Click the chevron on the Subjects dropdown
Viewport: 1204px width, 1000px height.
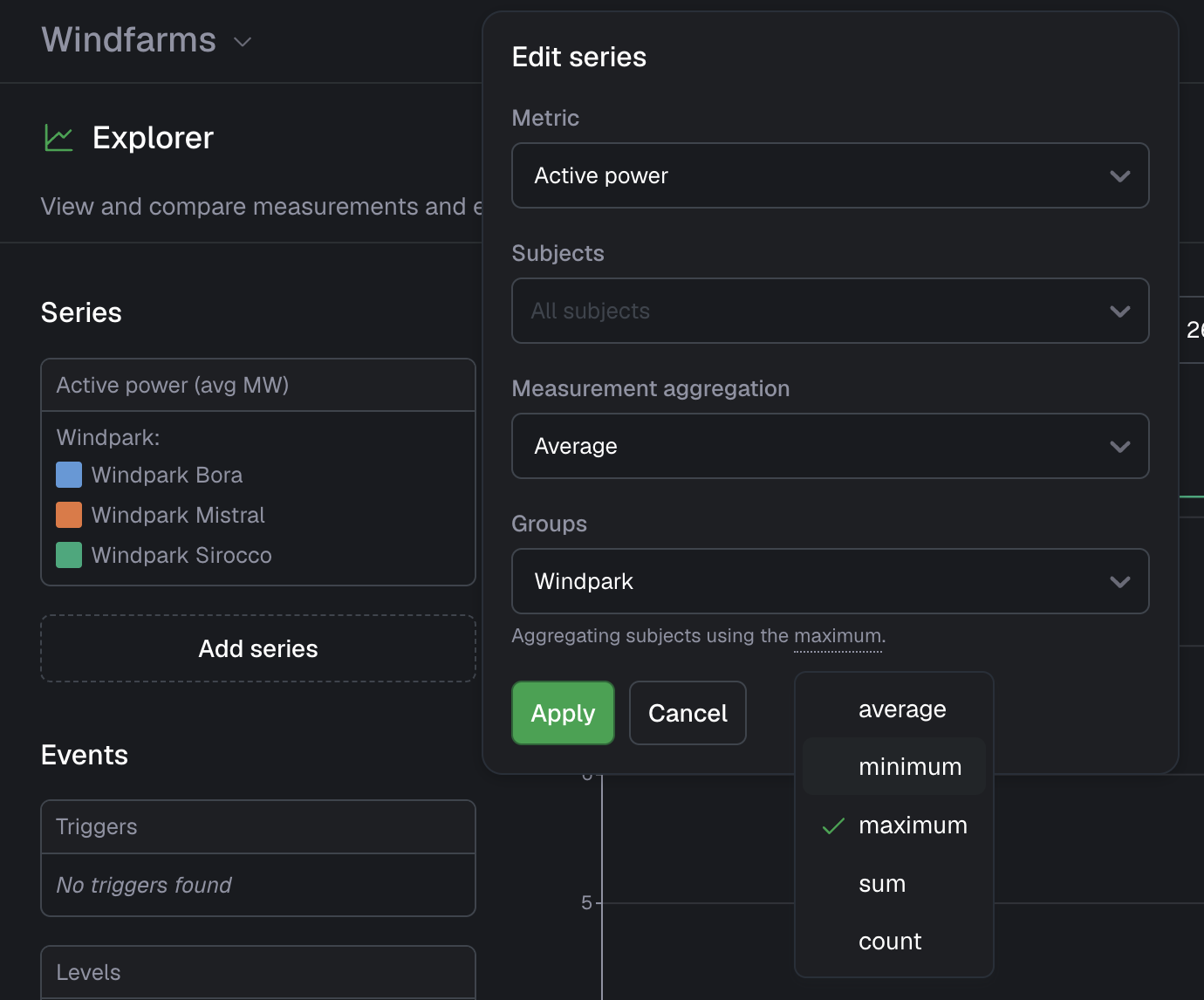tap(1120, 311)
